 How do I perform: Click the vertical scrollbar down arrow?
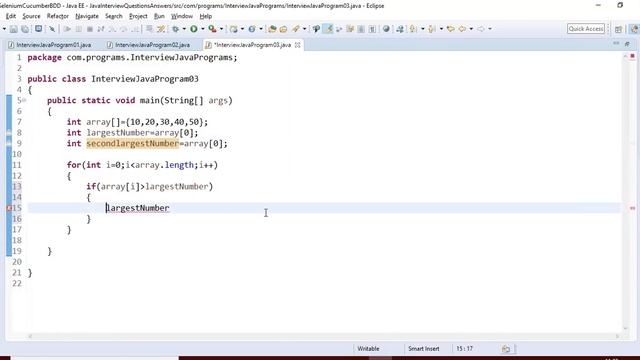[x=625, y=328]
